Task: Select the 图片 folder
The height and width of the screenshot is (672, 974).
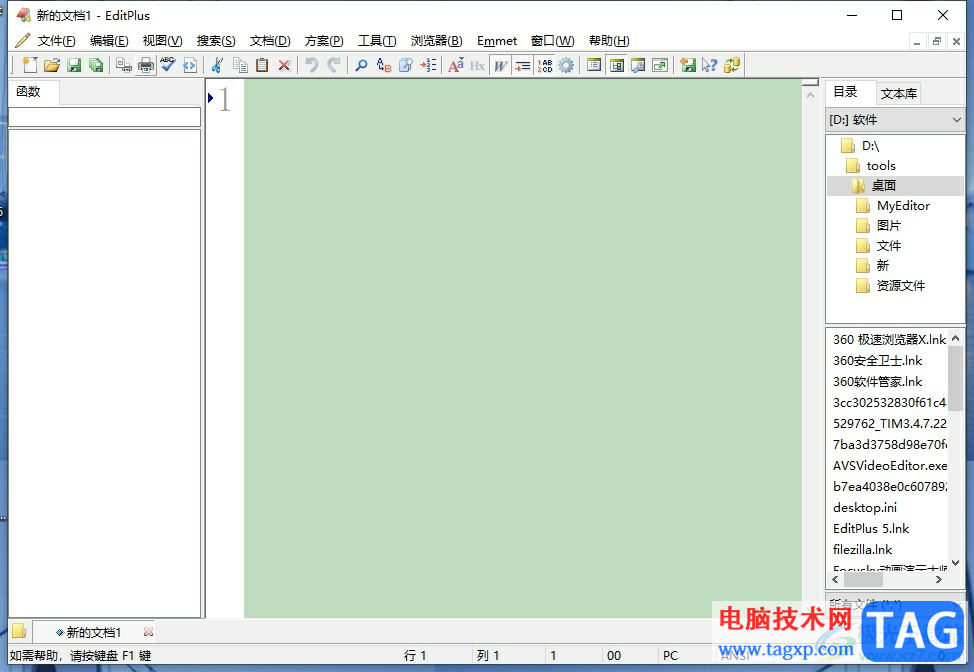Action: pos(888,225)
